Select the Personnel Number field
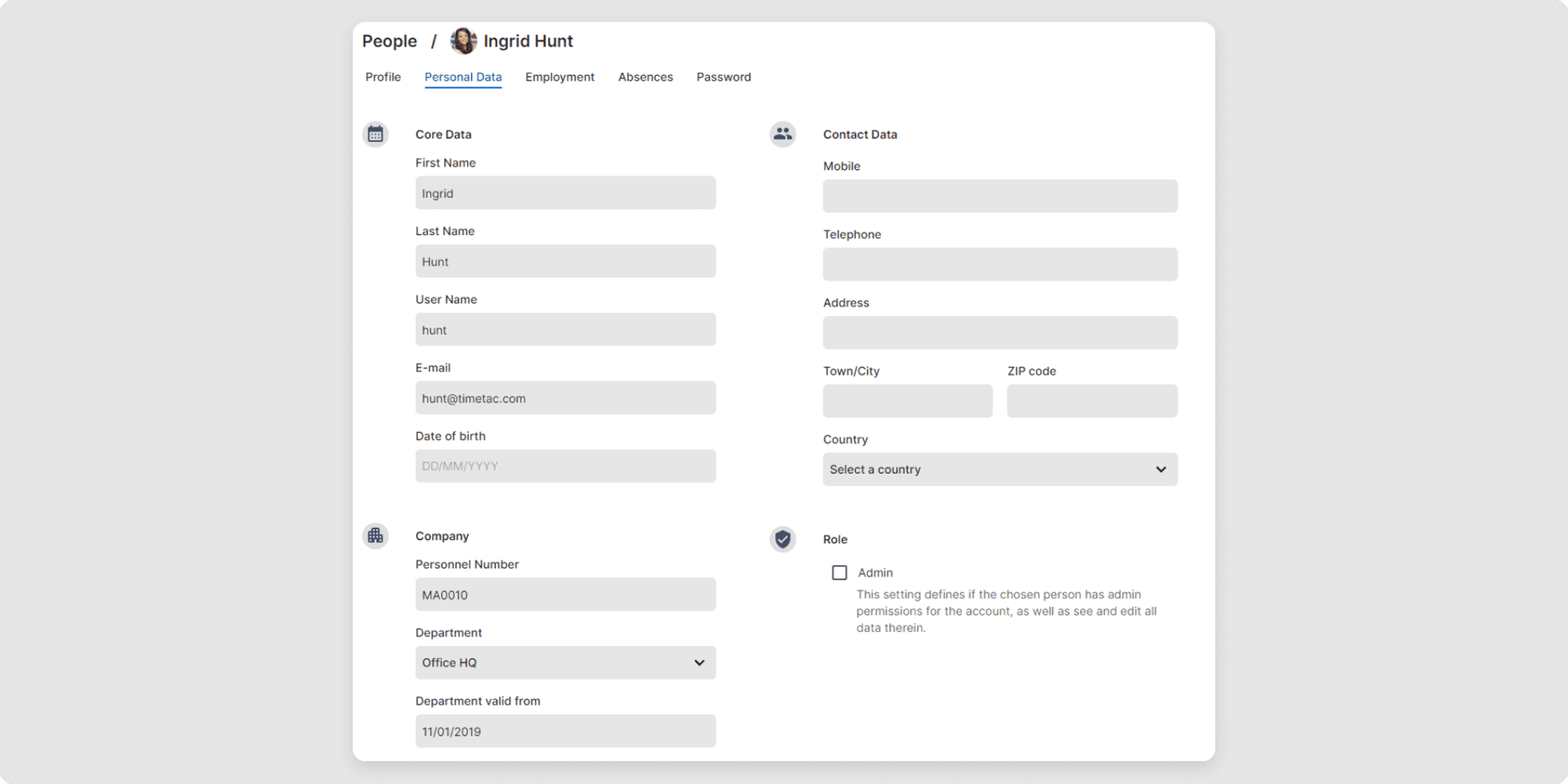This screenshot has width=1568, height=784. [x=565, y=595]
